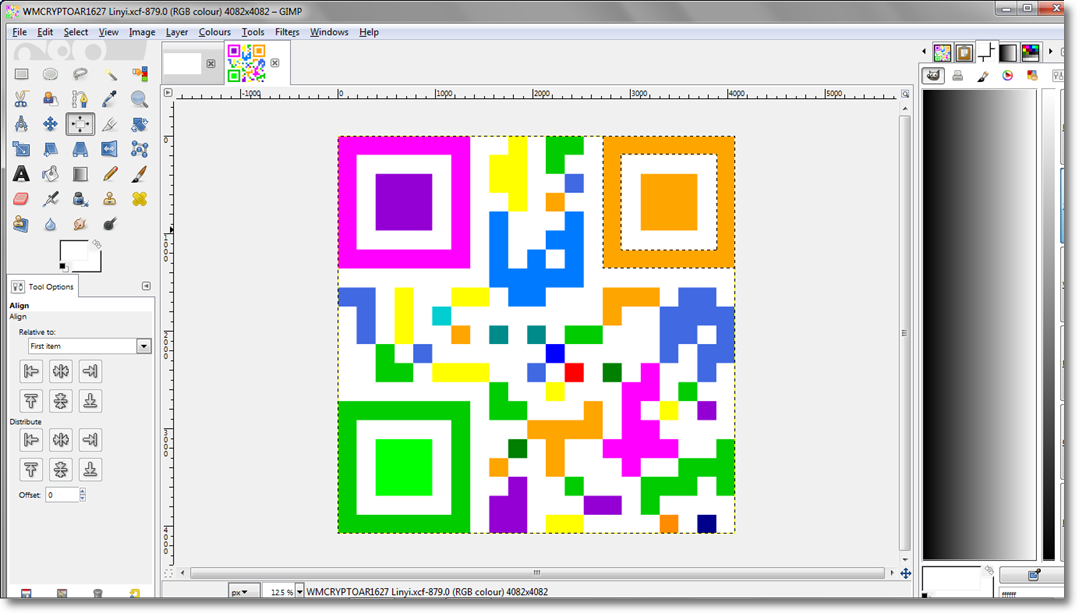Close the blank white image tab

[211, 63]
